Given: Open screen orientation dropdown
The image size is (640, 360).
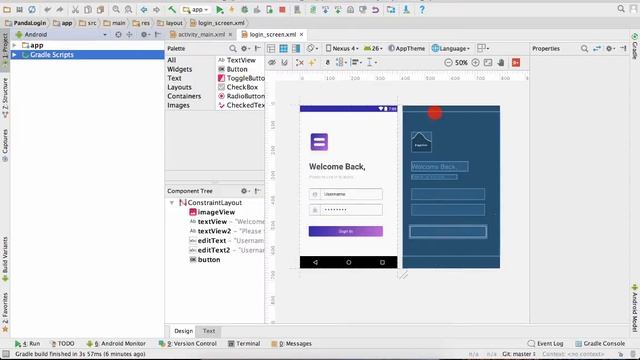Looking at the screenshot, I should click(312, 49).
